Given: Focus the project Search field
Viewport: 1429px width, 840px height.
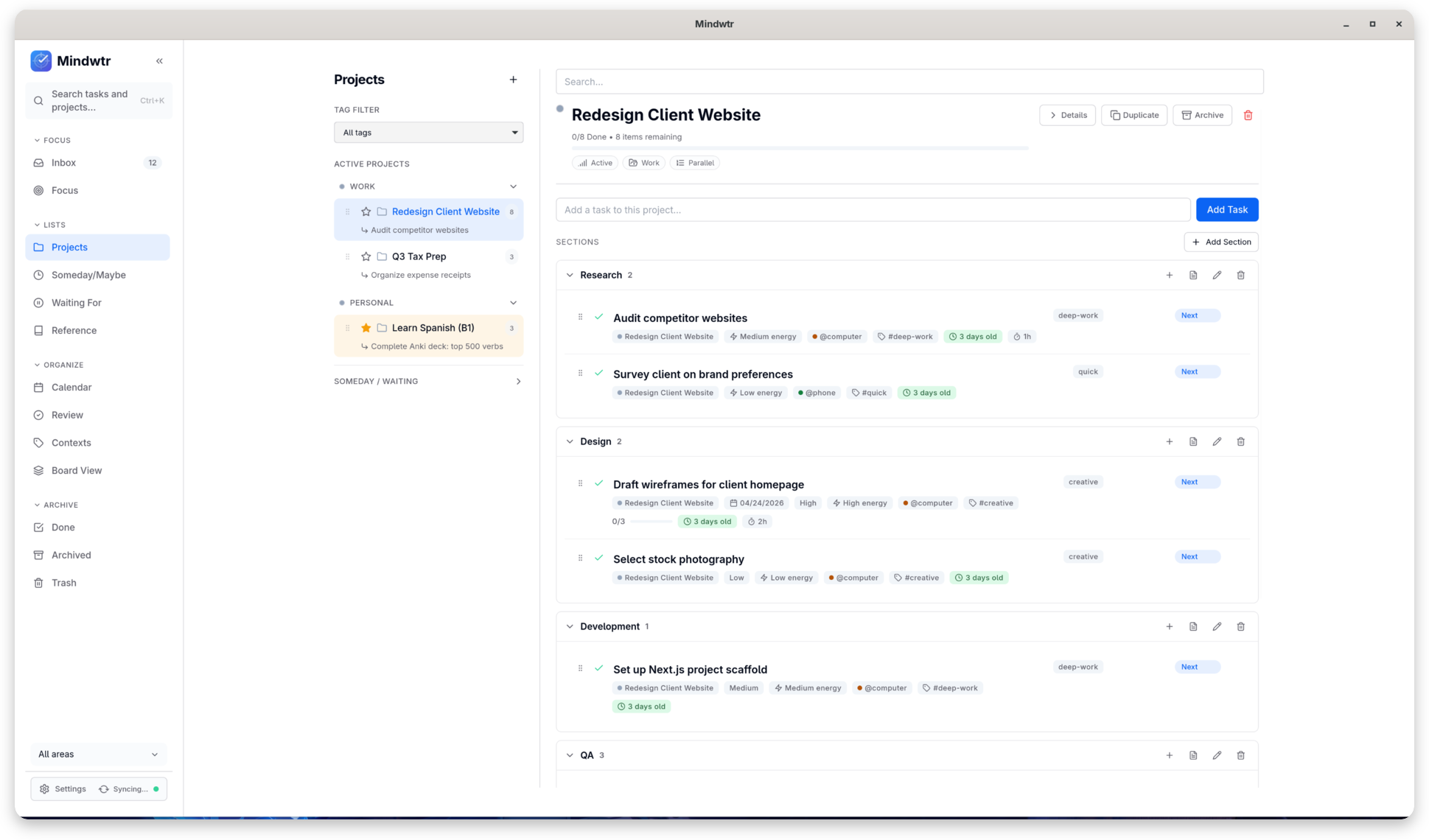Looking at the screenshot, I should (x=909, y=82).
